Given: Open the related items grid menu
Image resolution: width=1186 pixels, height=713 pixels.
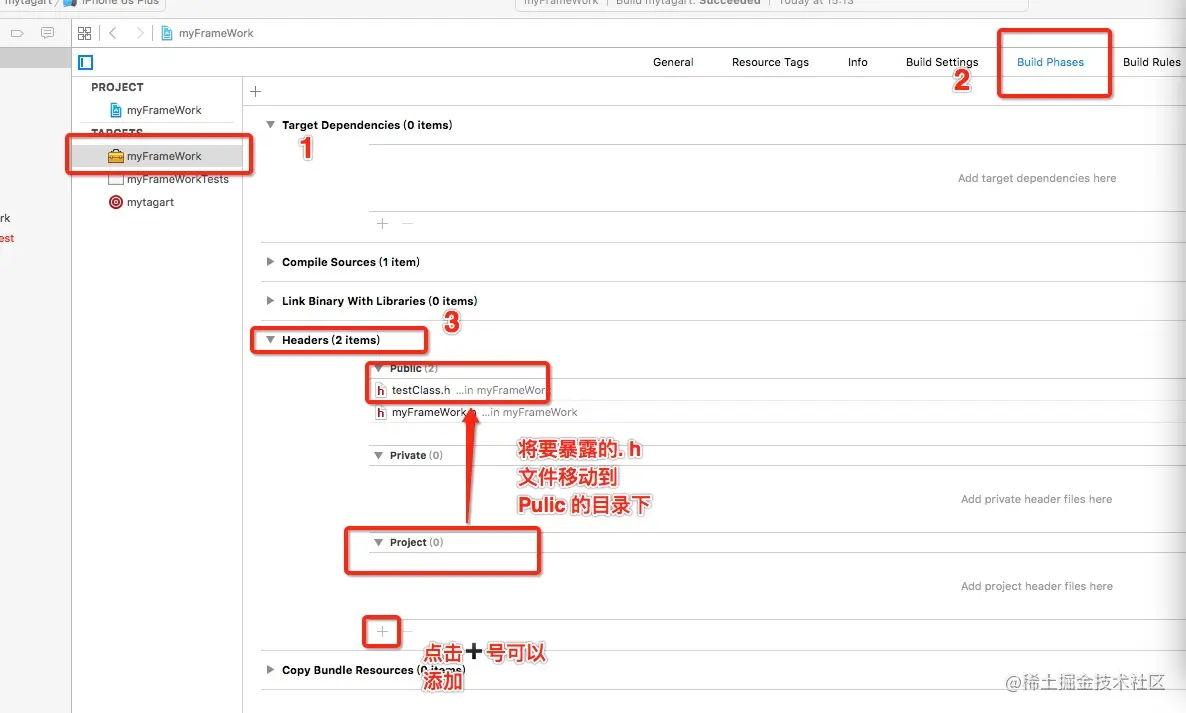Looking at the screenshot, I should point(85,33).
